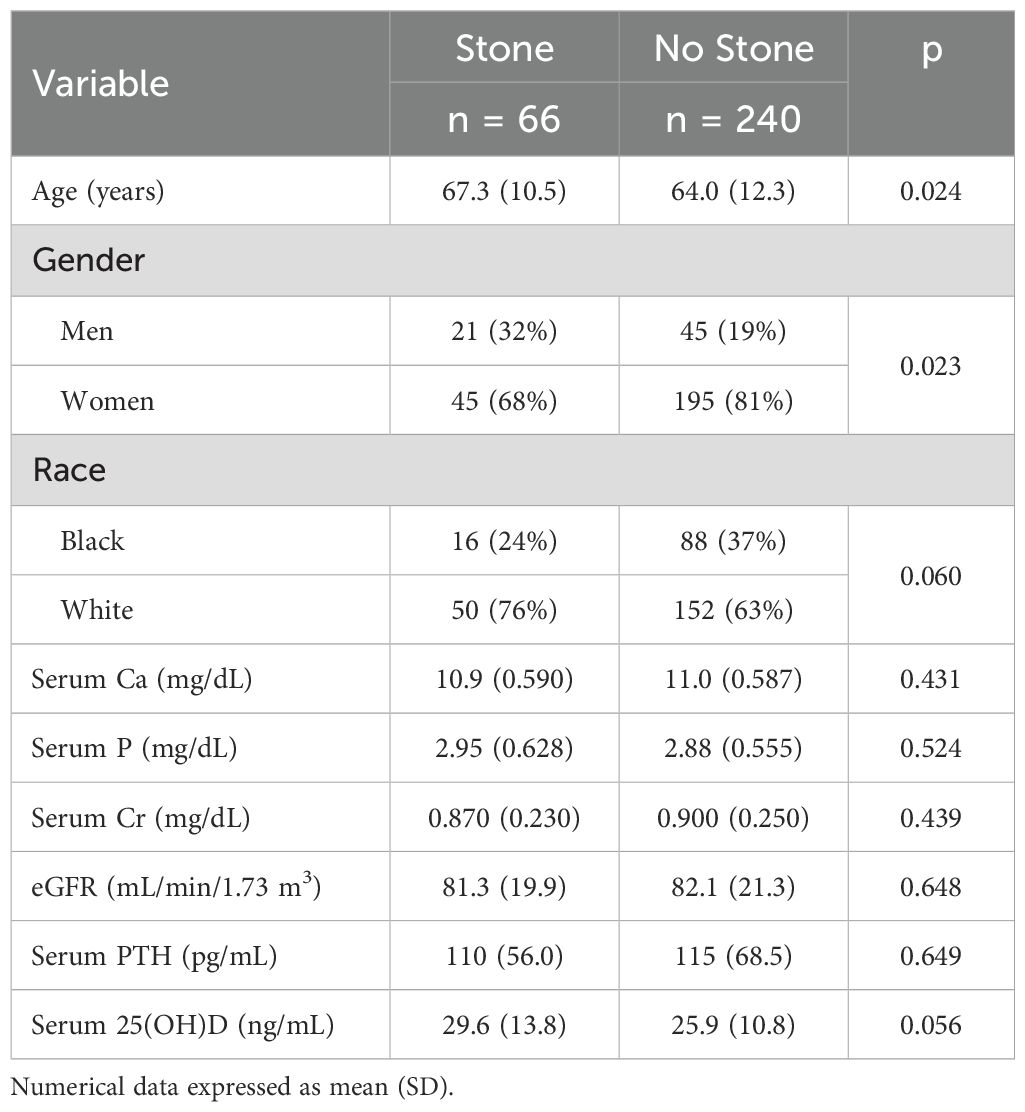Click the Women stone value 45 (68%)
1025x1112 pixels.
coord(504,401)
